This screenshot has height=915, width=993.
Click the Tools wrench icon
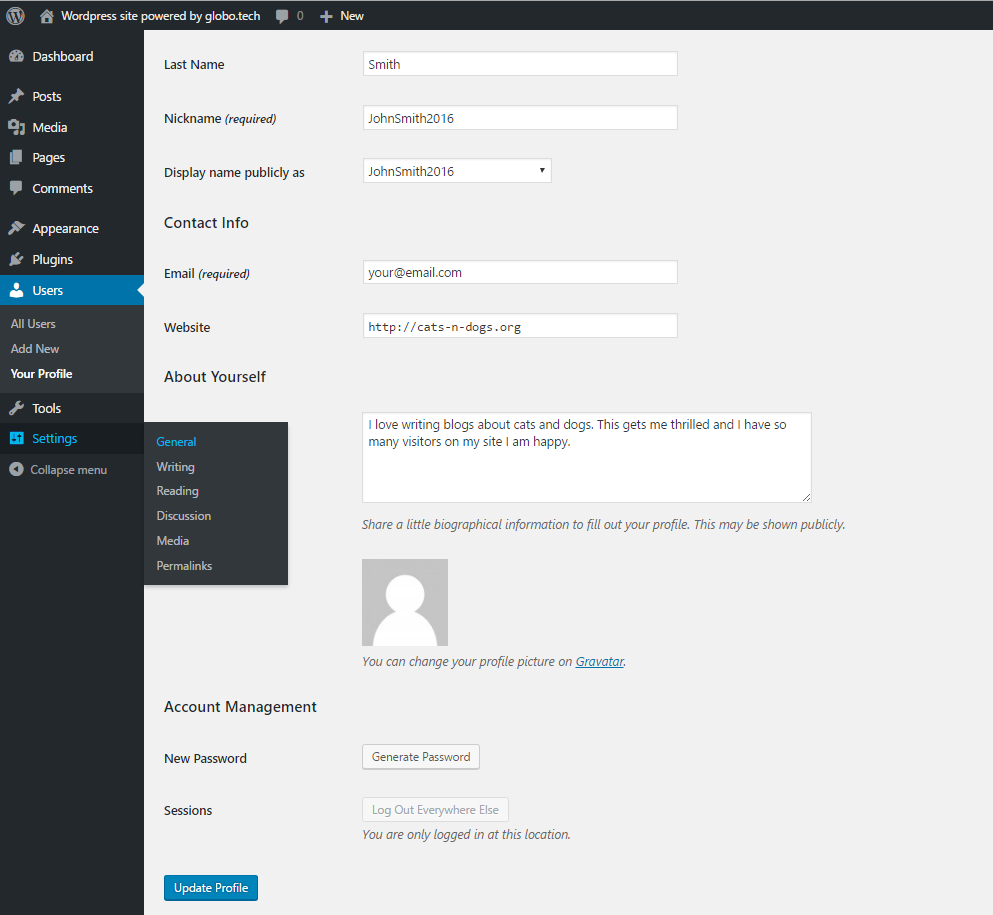coord(16,408)
